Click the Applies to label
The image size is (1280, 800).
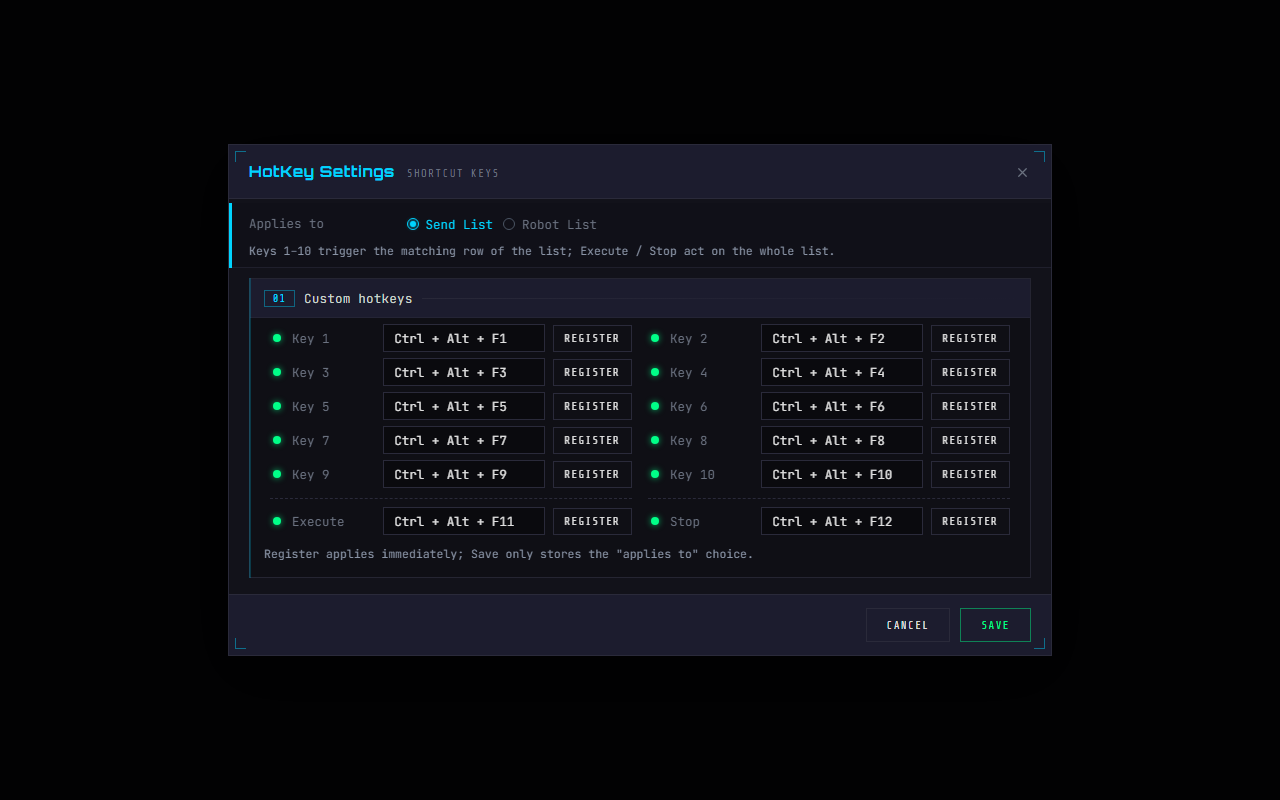286,224
